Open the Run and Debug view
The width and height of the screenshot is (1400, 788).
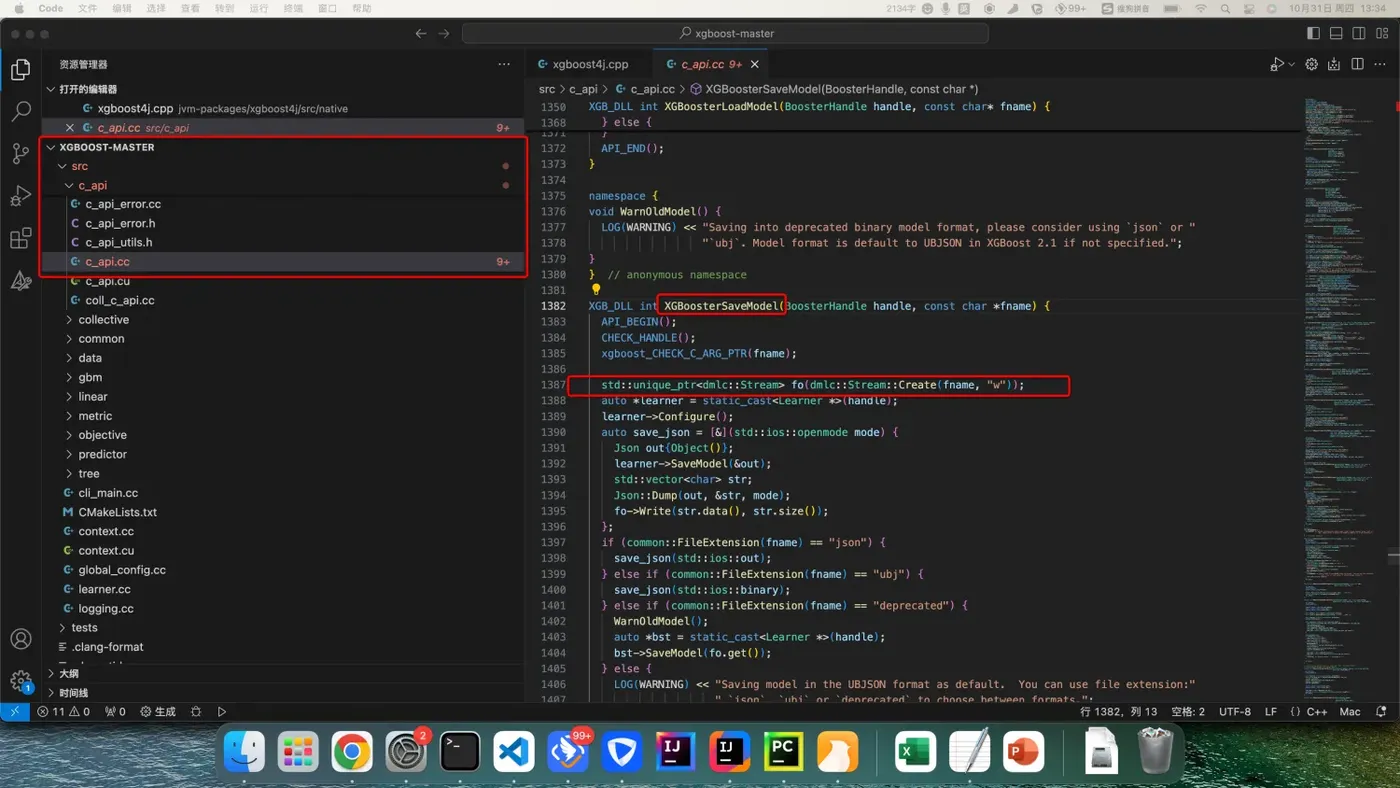click(x=21, y=195)
